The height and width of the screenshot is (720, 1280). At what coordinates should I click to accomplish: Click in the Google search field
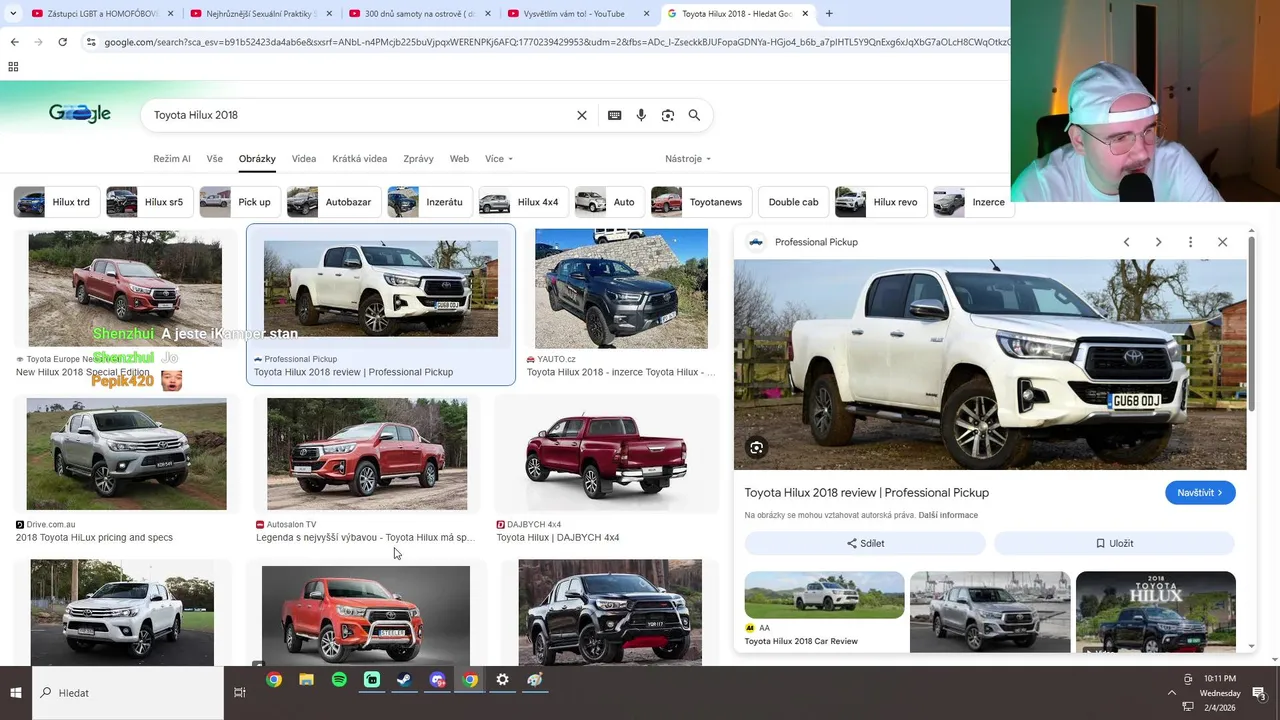360,115
